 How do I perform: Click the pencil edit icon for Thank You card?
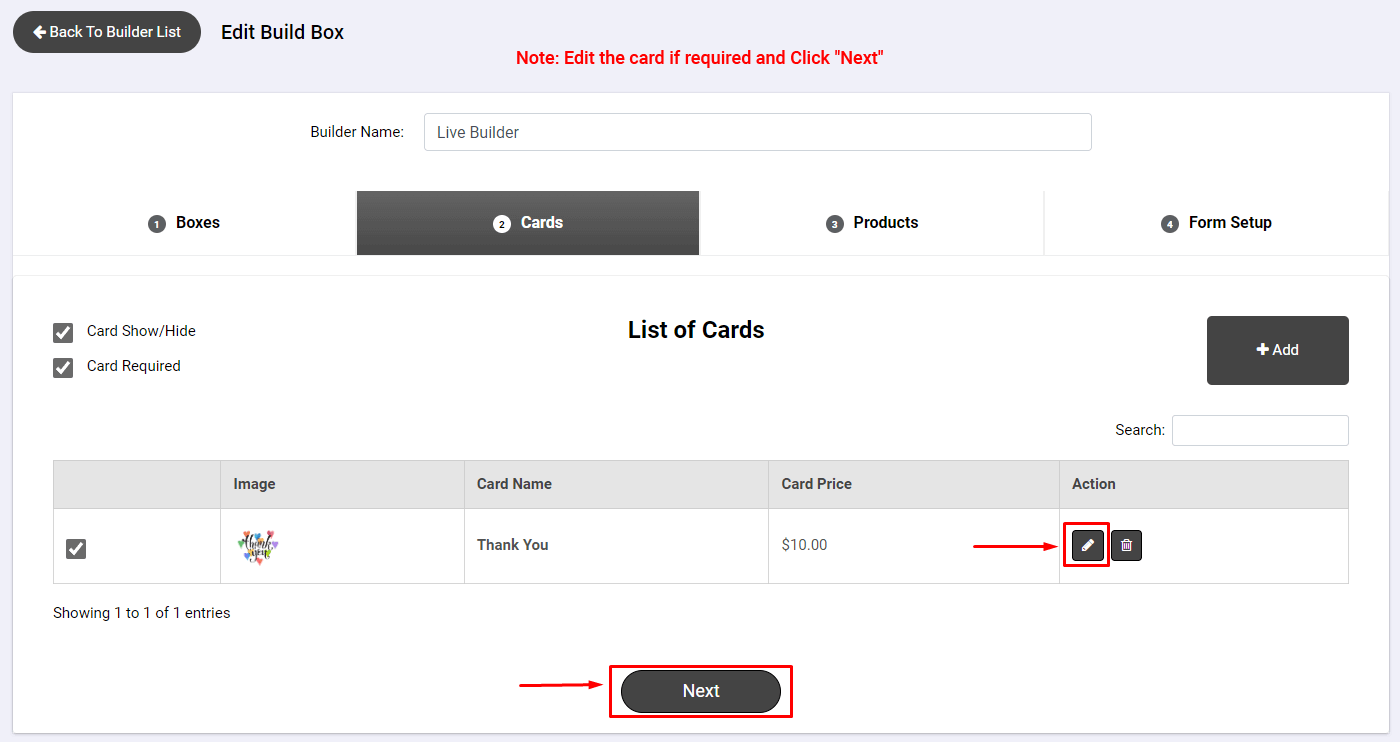(1088, 545)
